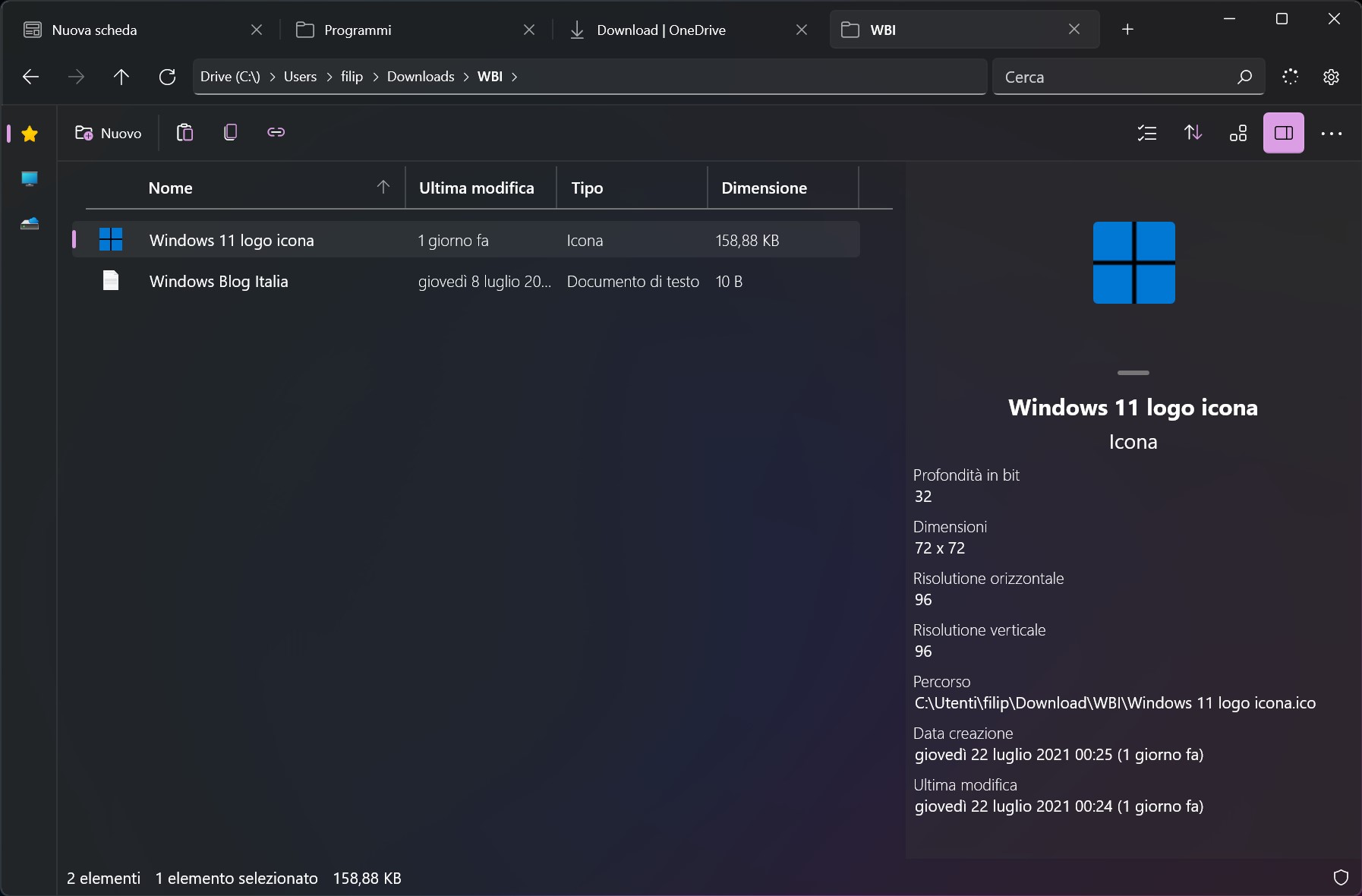Viewport: 1362px width, 896px height.
Task: Click the Nome sort direction arrow
Action: (x=383, y=187)
